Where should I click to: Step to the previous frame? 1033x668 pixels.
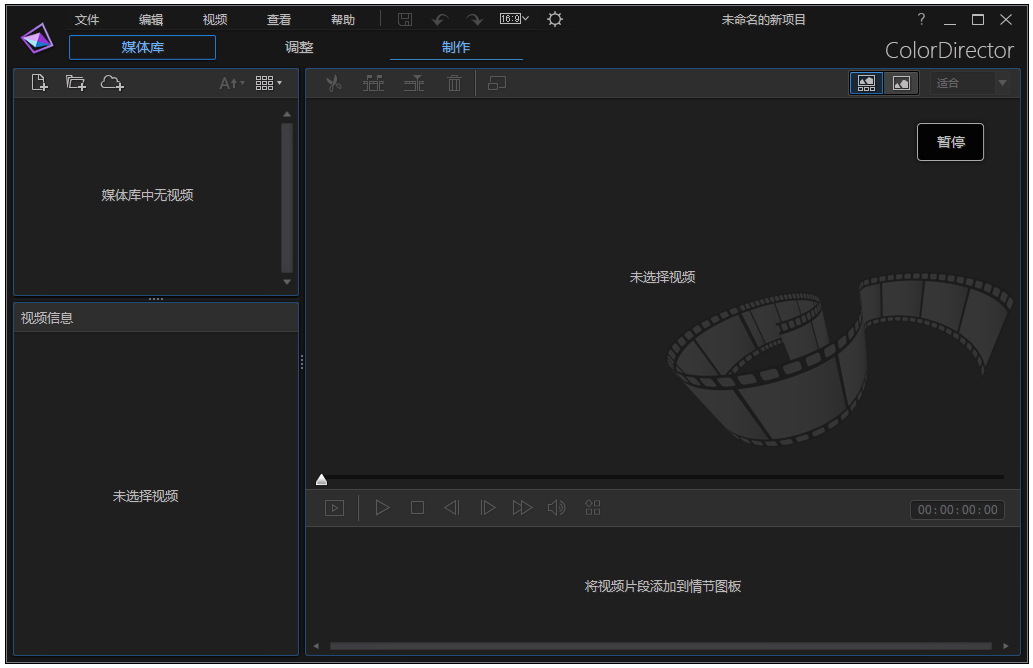pyautogui.click(x=452, y=508)
